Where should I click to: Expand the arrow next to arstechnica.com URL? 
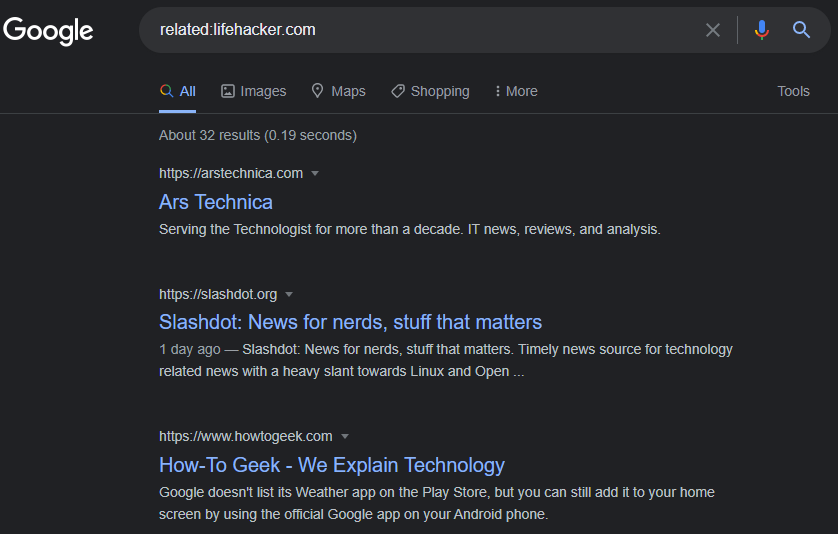(x=315, y=174)
